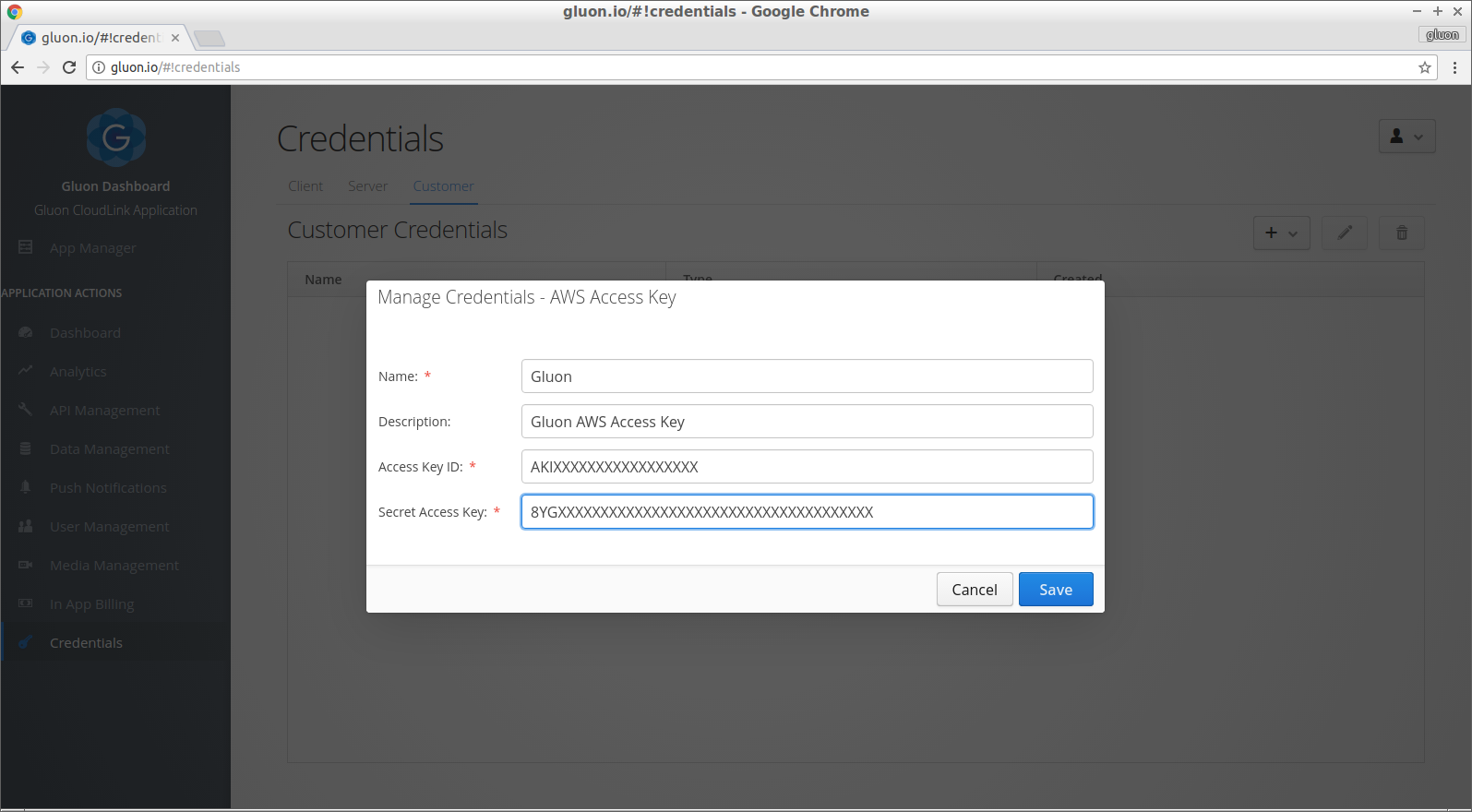
Task: Click the Save button in the dialog
Action: [1056, 590]
